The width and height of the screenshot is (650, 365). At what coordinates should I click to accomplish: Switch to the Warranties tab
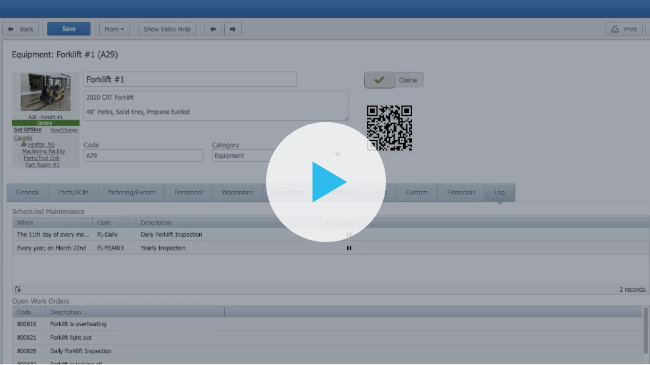[237, 192]
